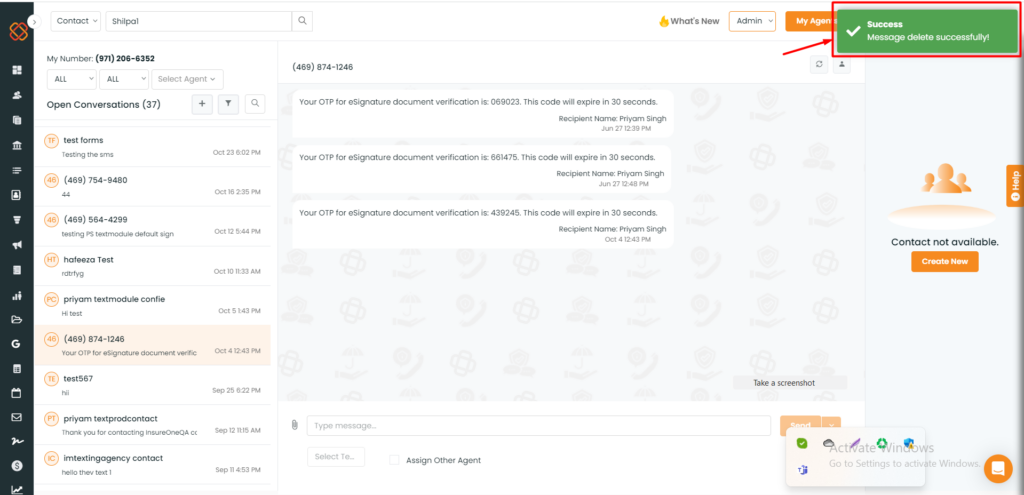This screenshot has width=1024, height=495.
Task: Click the Microsoft Teams tray icon
Action: (x=803, y=470)
